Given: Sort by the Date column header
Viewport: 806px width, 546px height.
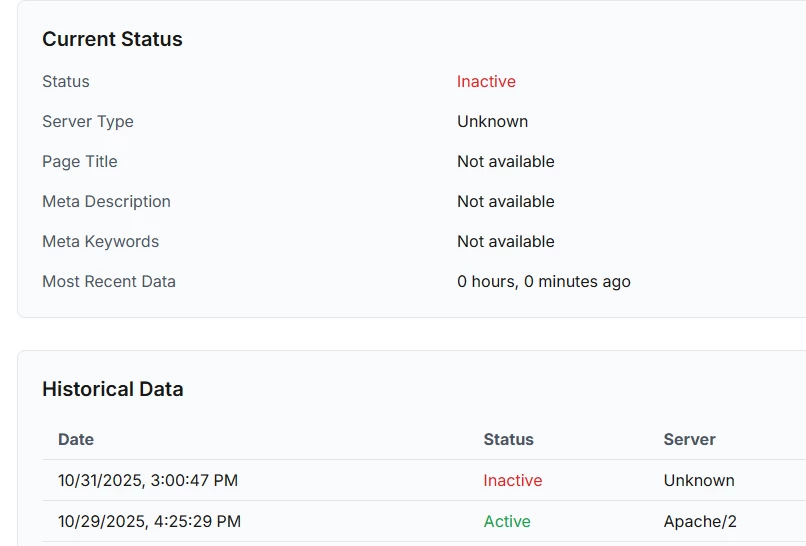Looking at the screenshot, I should (76, 440).
